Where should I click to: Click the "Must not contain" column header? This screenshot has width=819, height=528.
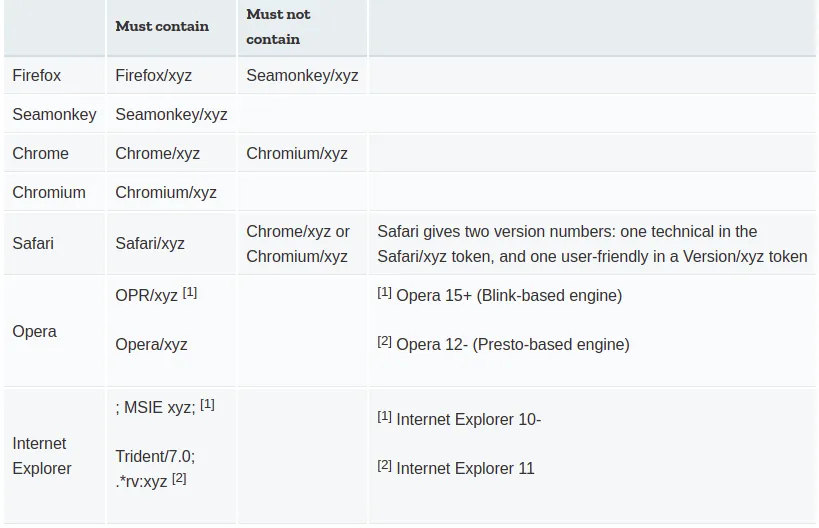(x=278, y=27)
